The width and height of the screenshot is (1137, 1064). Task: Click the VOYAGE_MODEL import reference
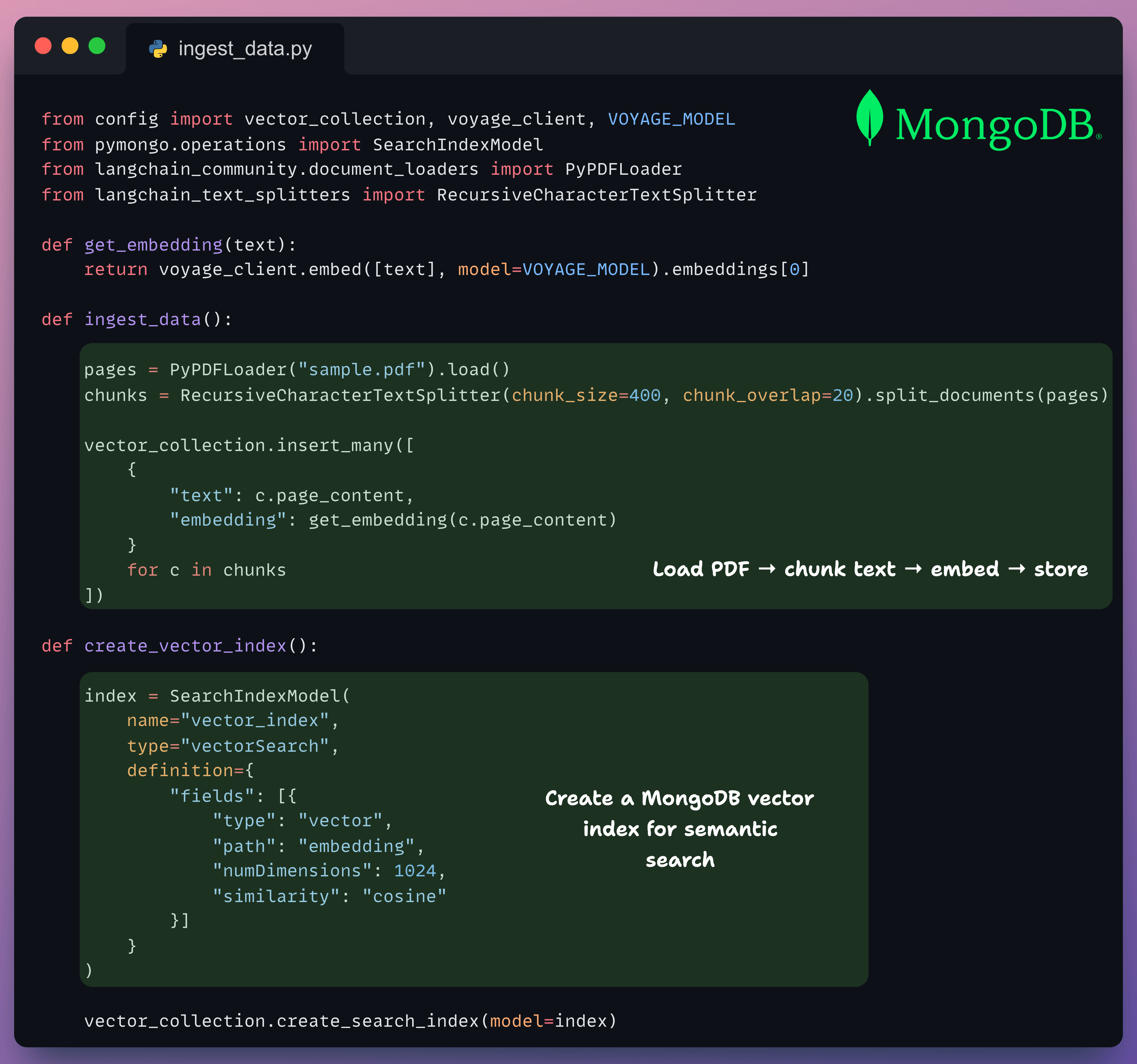click(x=671, y=119)
